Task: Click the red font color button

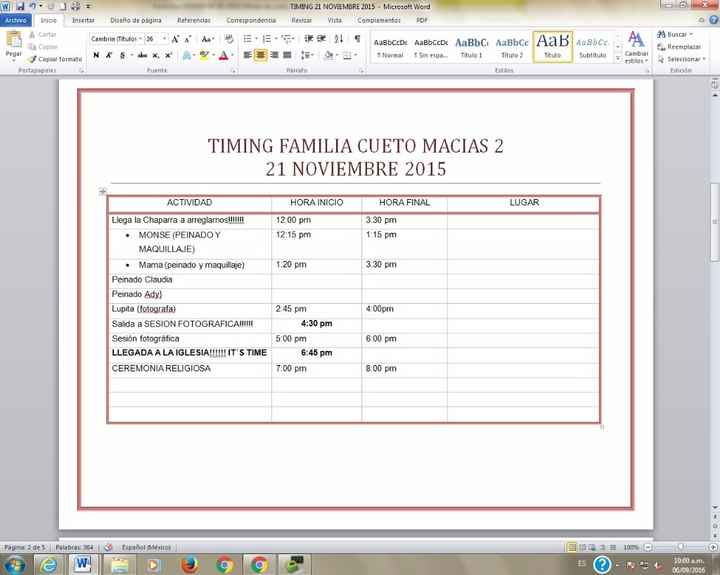Action: 224,55
